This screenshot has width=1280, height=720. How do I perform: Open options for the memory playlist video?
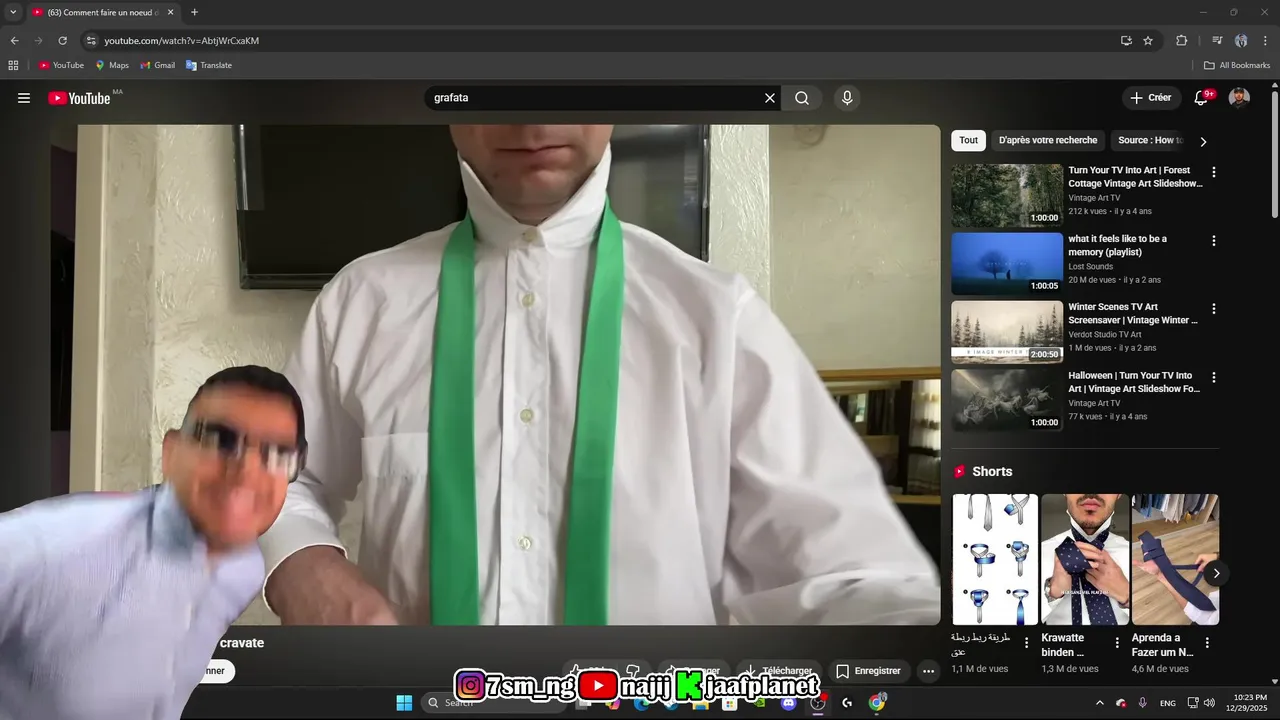coord(1214,241)
